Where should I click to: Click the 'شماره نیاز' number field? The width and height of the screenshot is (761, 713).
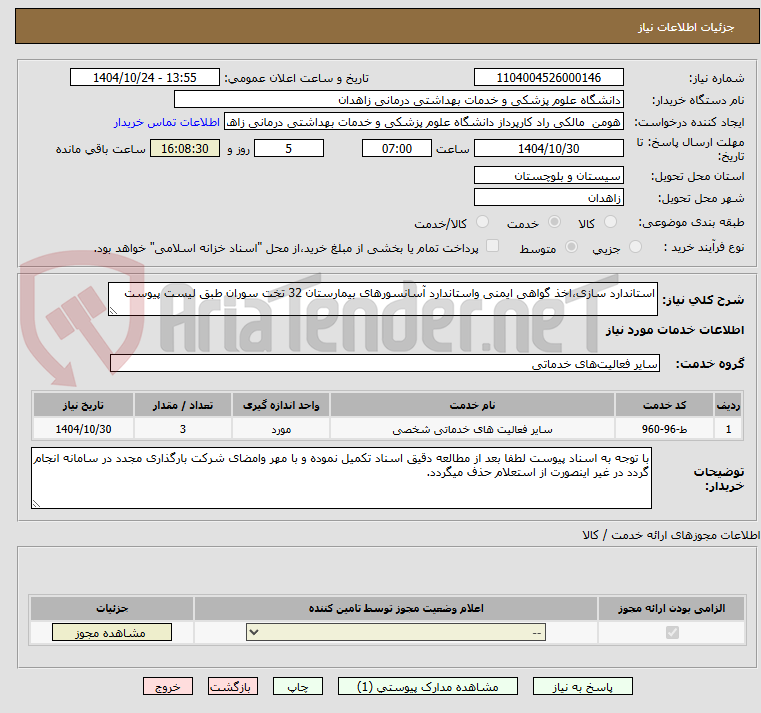pyautogui.click(x=548, y=78)
